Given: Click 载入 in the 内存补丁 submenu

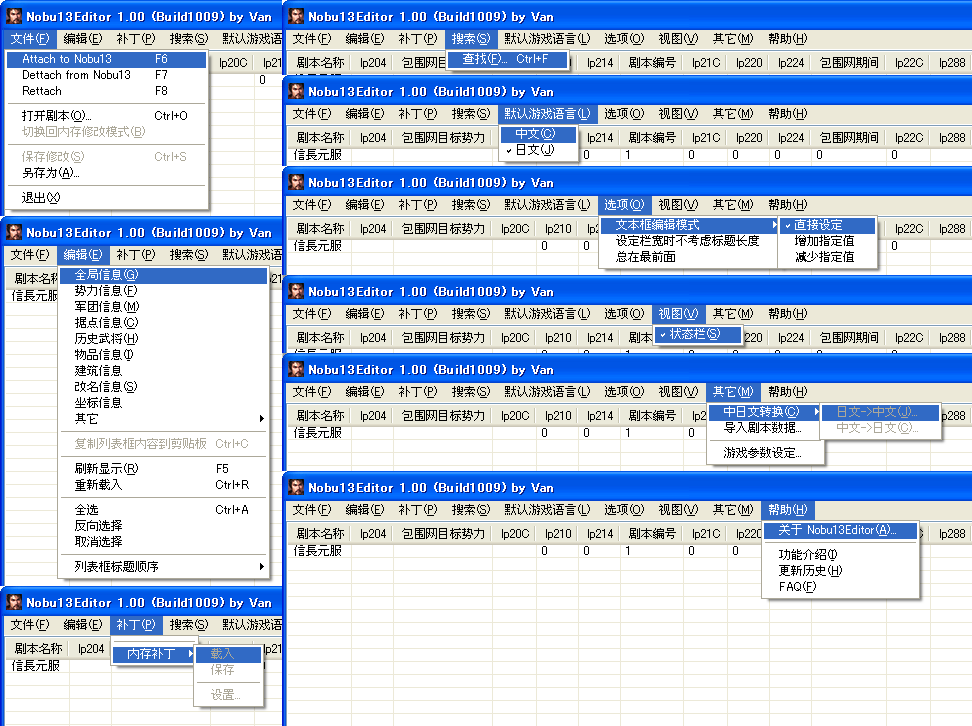Looking at the screenshot, I should [x=228, y=654].
